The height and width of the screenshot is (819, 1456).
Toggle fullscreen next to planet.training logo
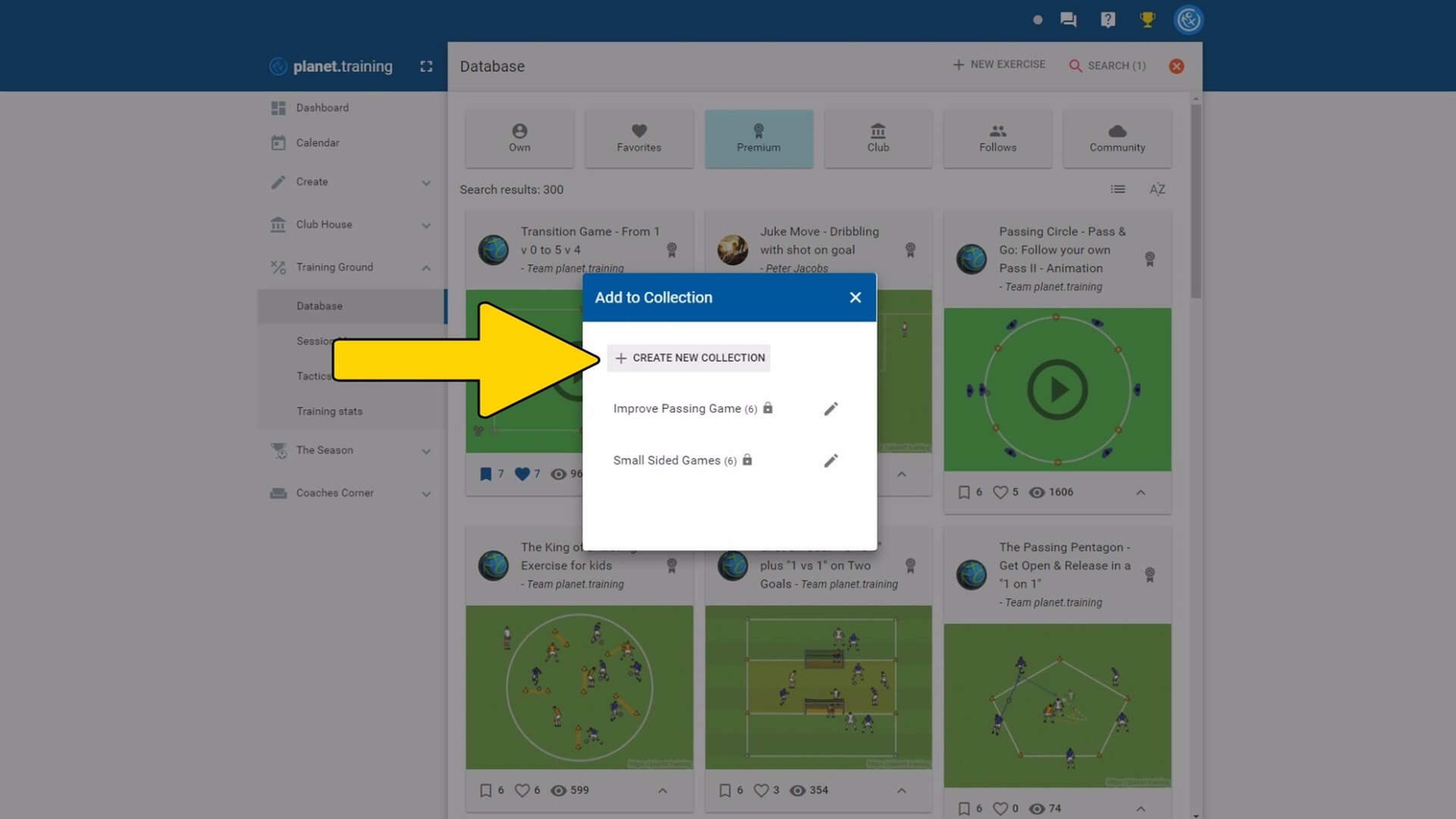click(426, 66)
